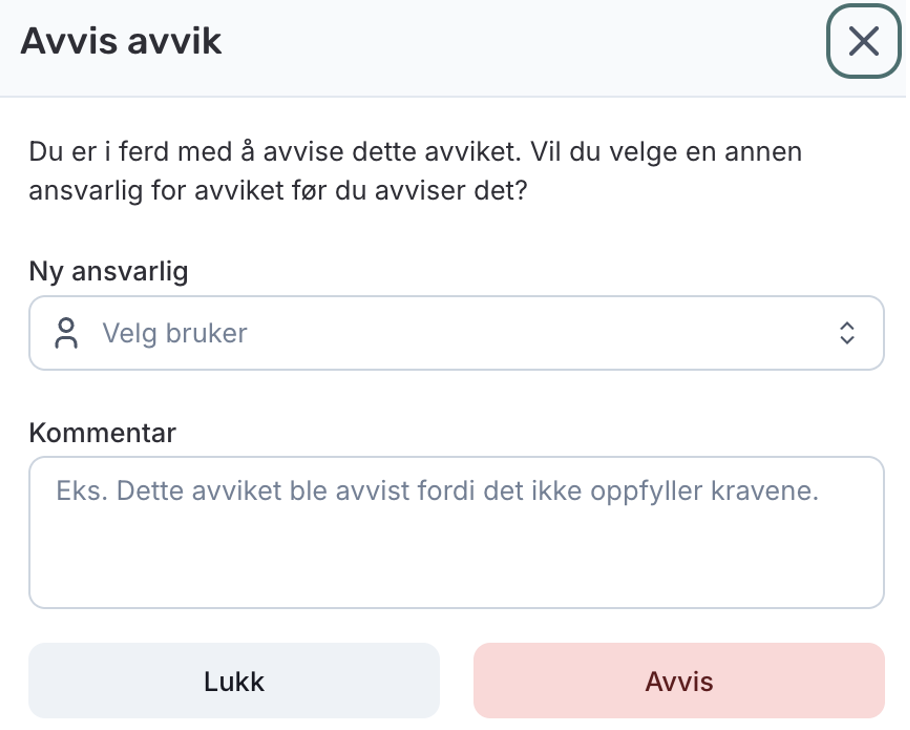Click the gap between Lukk and Avvis buttons
The image size is (910, 730).
coord(456,681)
